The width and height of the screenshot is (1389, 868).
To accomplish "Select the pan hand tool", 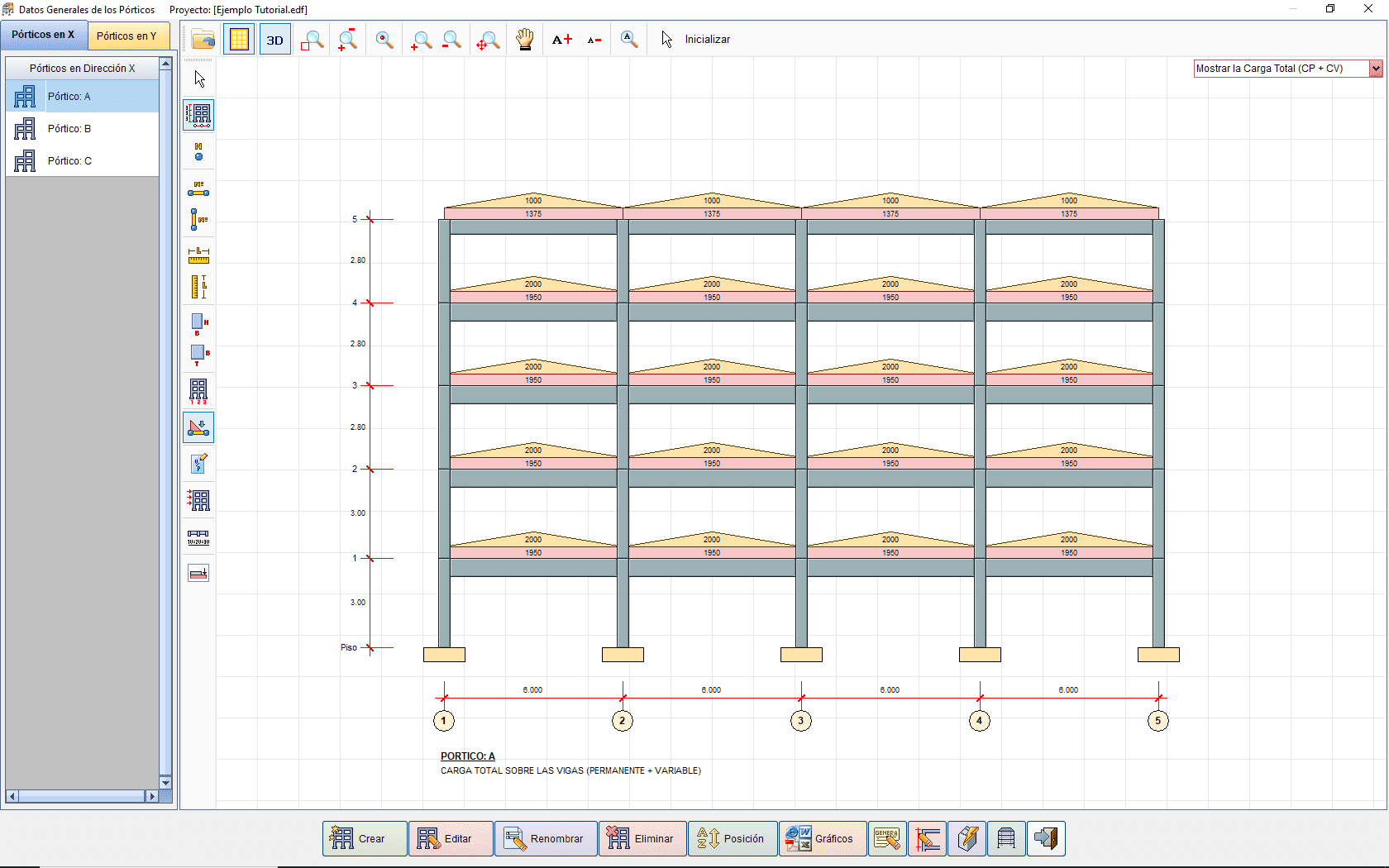I will [524, 39].
